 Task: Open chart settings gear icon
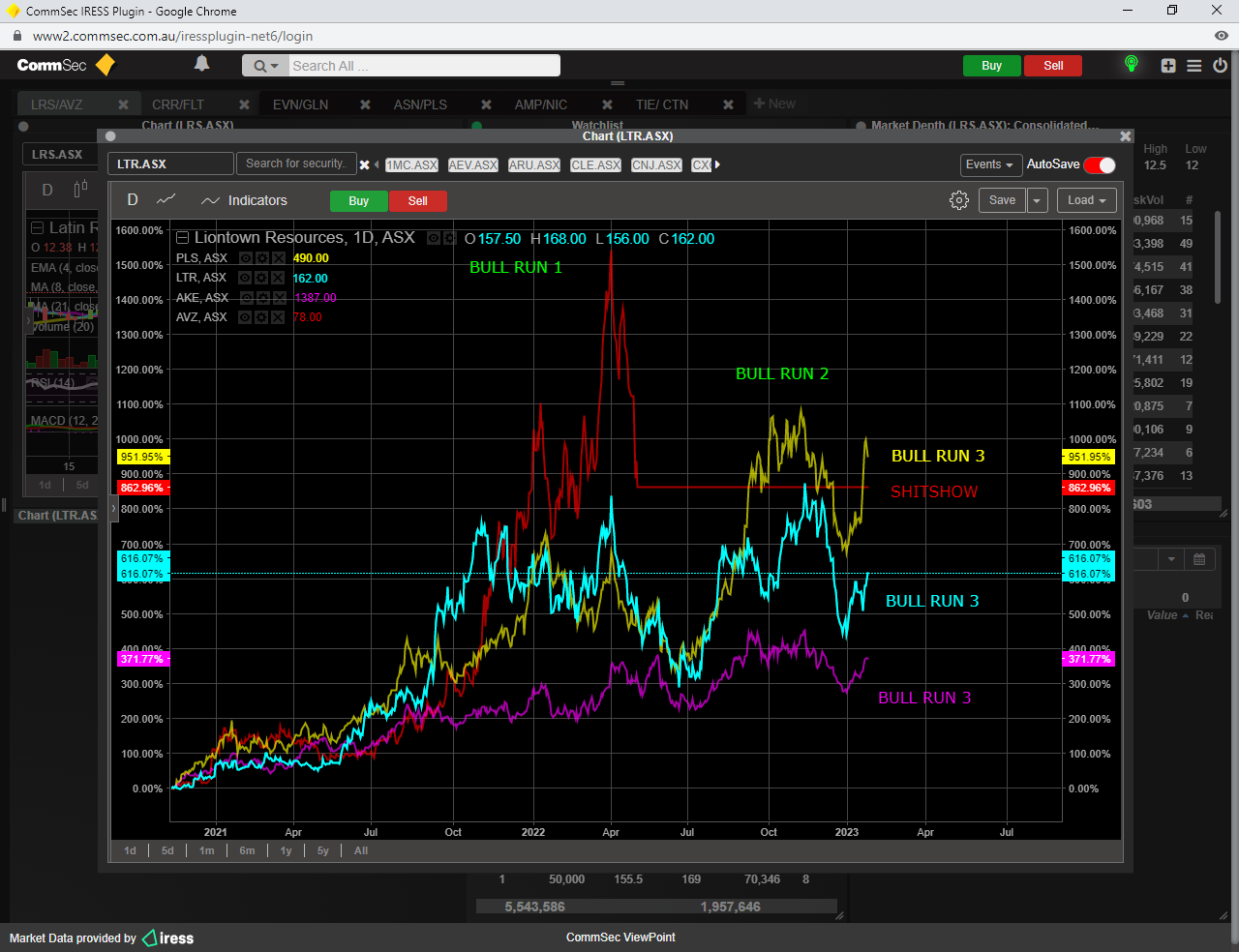[959, 200]
